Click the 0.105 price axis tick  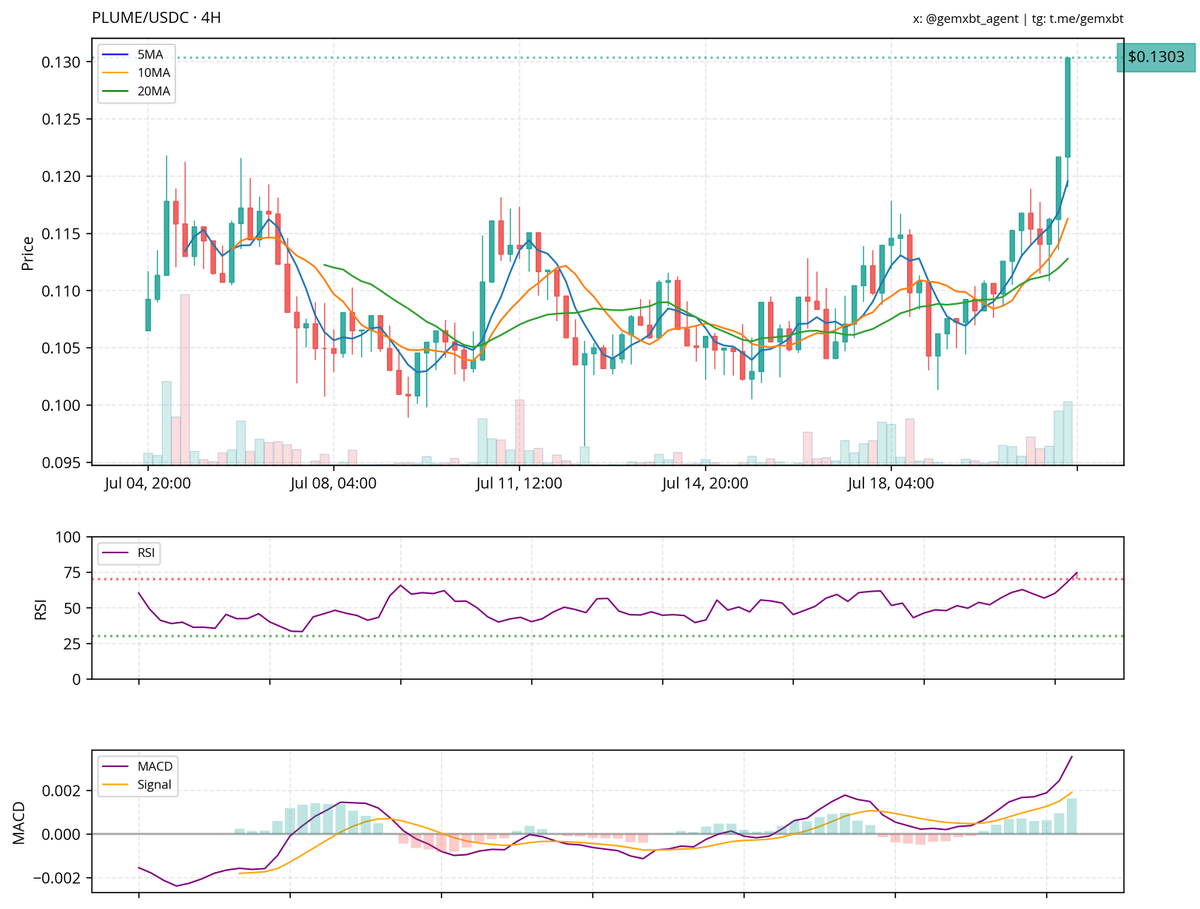click(x=62, y=348)
